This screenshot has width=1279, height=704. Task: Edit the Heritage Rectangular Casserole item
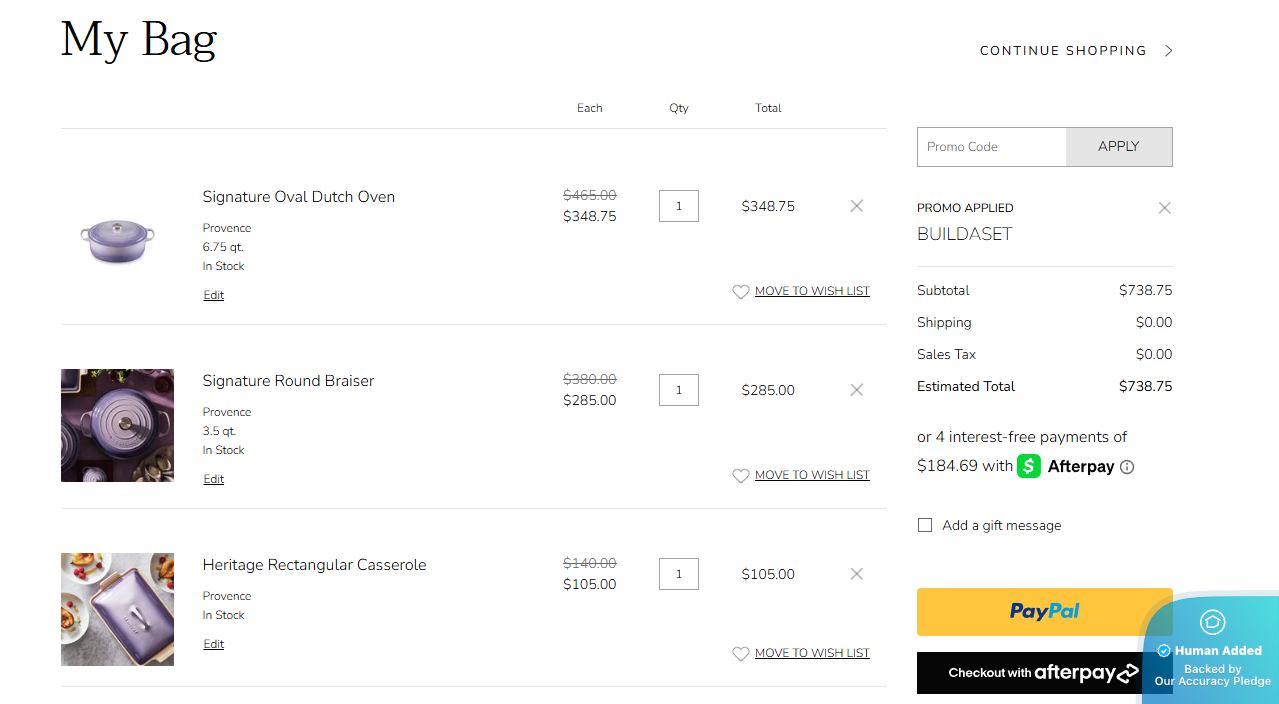coord(213,644)
